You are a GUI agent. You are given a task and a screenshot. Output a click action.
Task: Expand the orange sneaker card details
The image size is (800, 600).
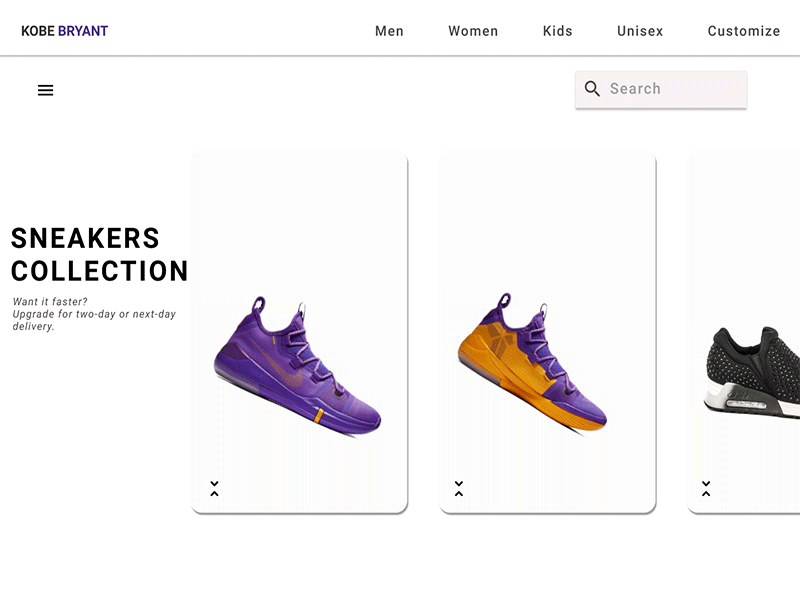point(459,489)
